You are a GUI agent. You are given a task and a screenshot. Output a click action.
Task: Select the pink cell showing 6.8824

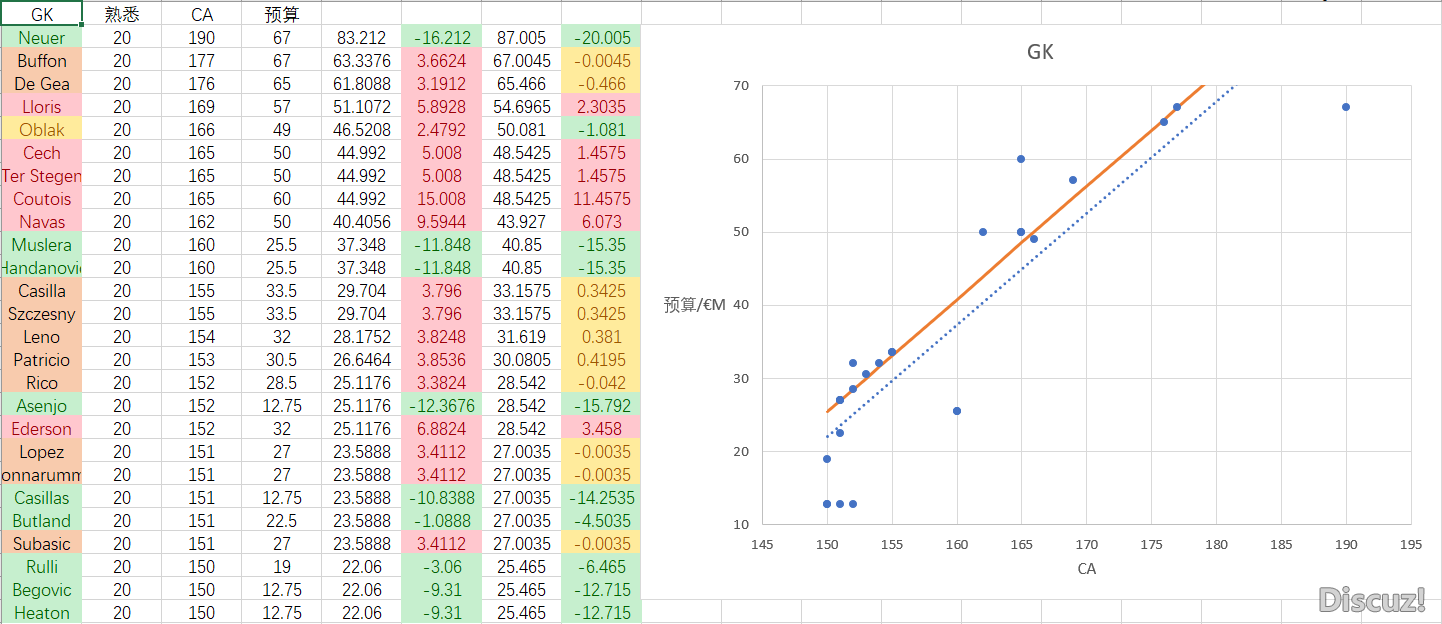[x=442, y=429]
